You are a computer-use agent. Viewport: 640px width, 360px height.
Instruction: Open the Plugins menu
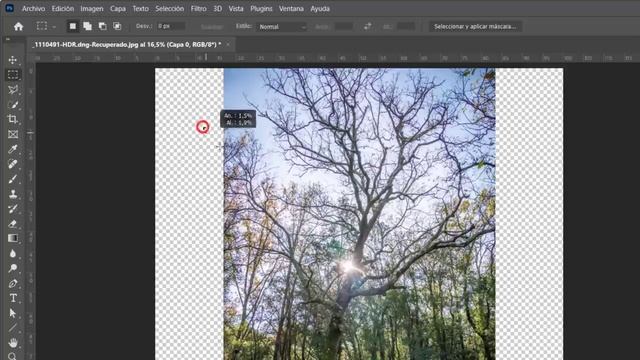(261, 9)
